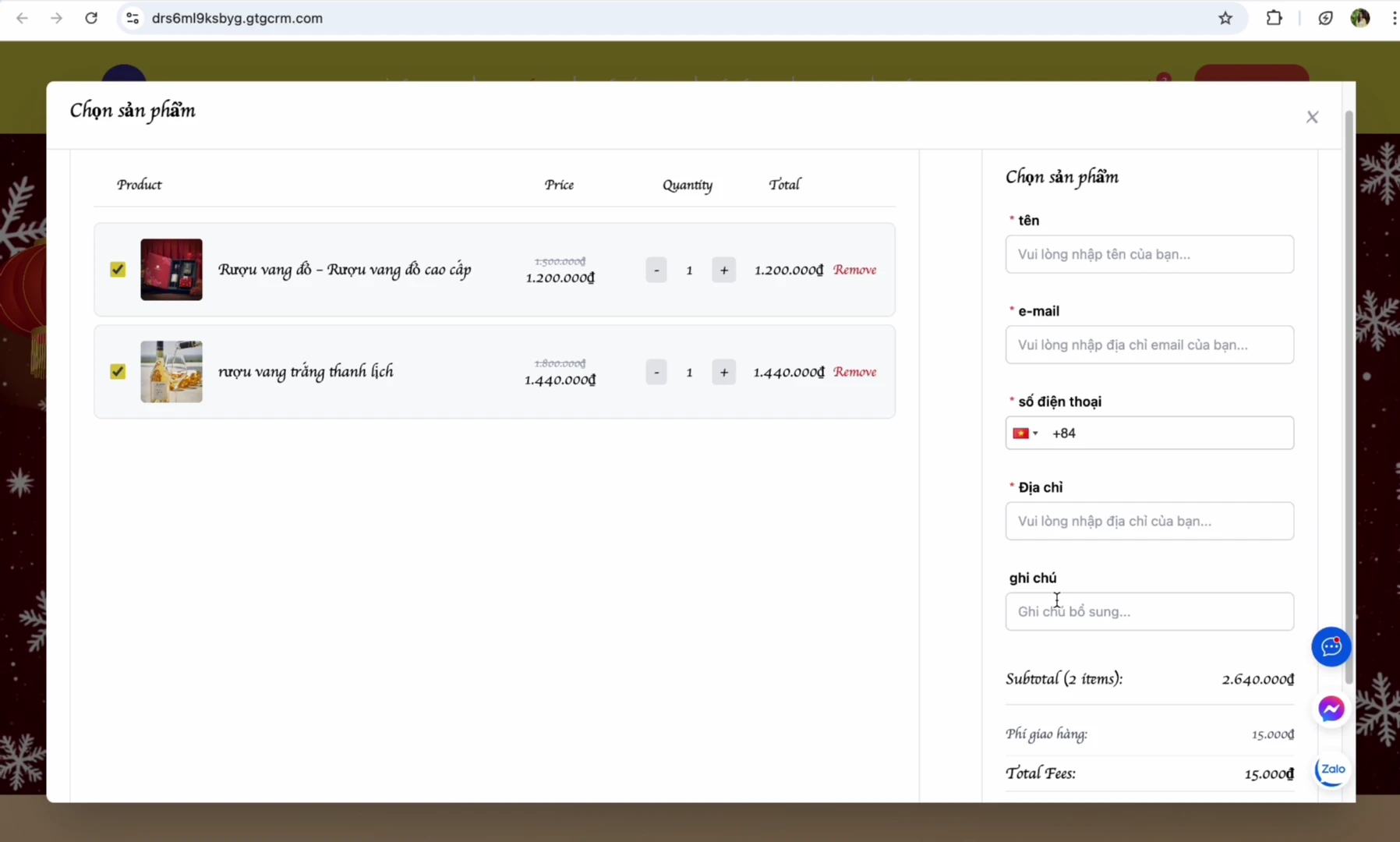Open the performance/energy saver indicator
Screen dimensions: 1400x842
click(x=1325, y=18)
